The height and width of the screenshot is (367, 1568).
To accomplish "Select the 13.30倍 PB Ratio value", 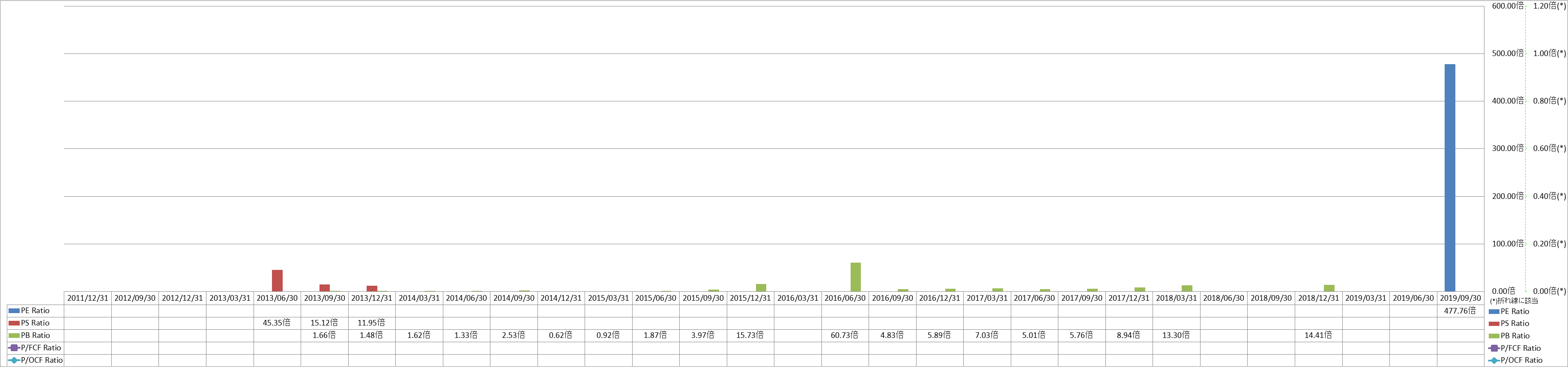I will pos(1176,335).
